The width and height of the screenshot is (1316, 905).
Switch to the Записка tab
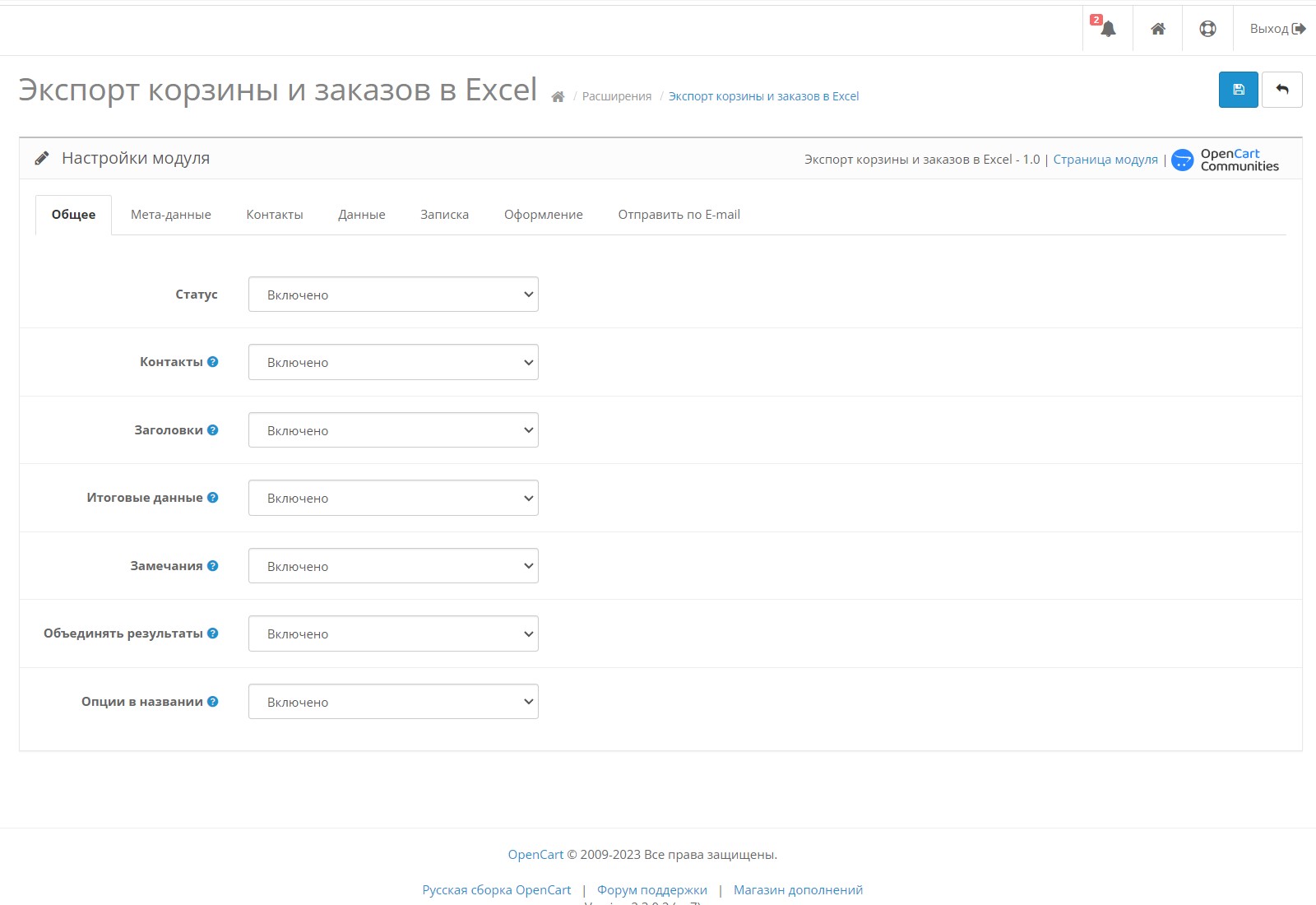click(445, 215)
